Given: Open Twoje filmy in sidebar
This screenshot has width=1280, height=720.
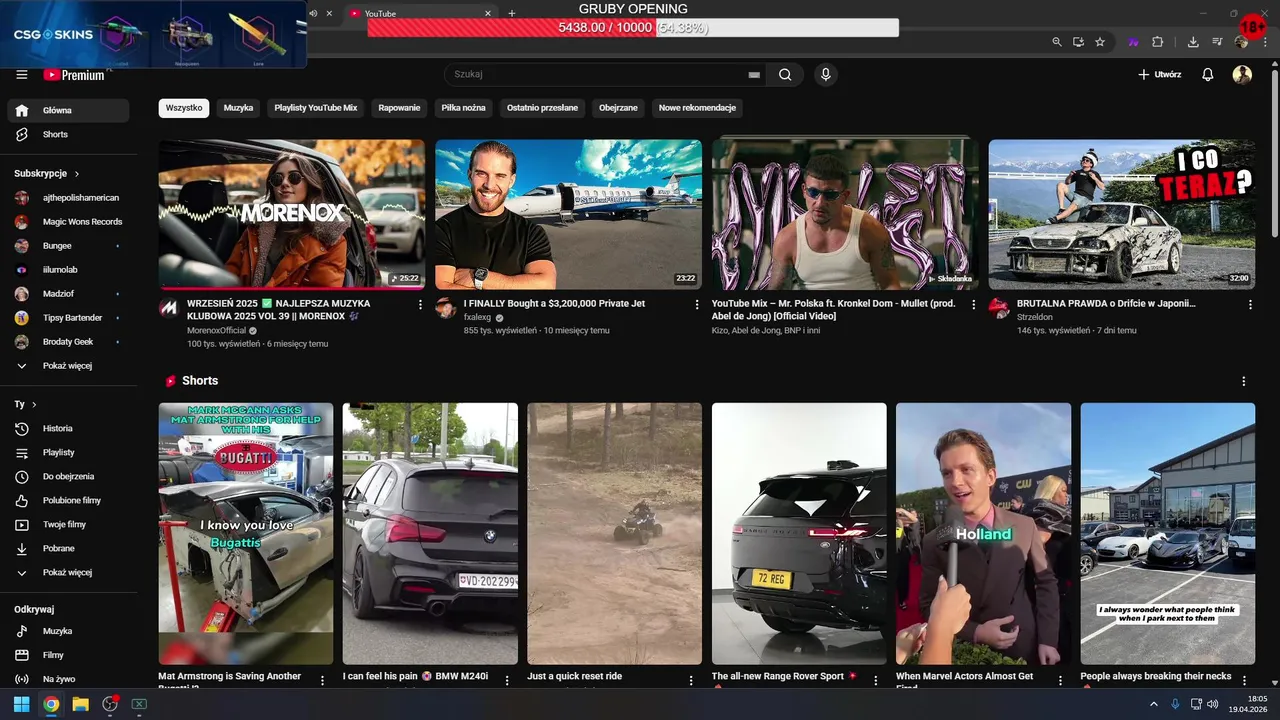Looking at the screenshot, I should click(68, 525).
